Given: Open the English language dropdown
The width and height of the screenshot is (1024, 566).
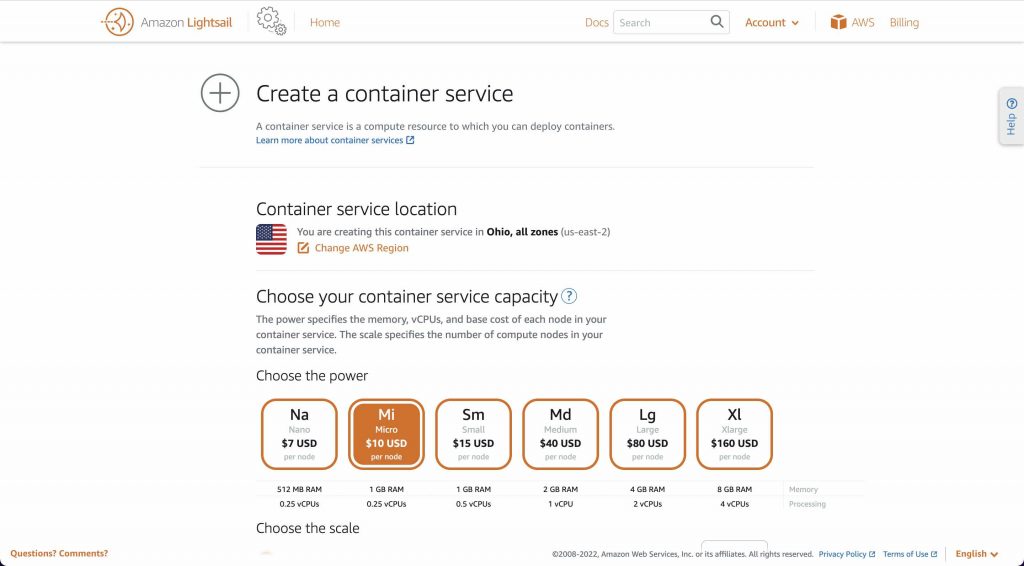Looking at the screenshot, I should [x=977, y=554].
